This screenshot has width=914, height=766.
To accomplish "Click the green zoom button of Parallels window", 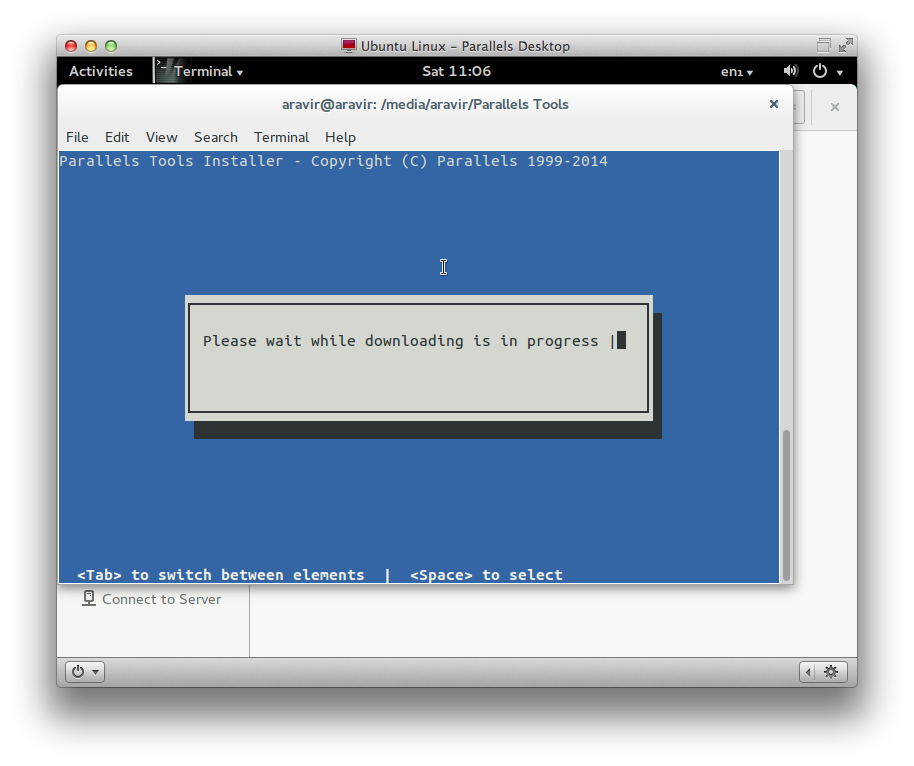I will point(111,46).
